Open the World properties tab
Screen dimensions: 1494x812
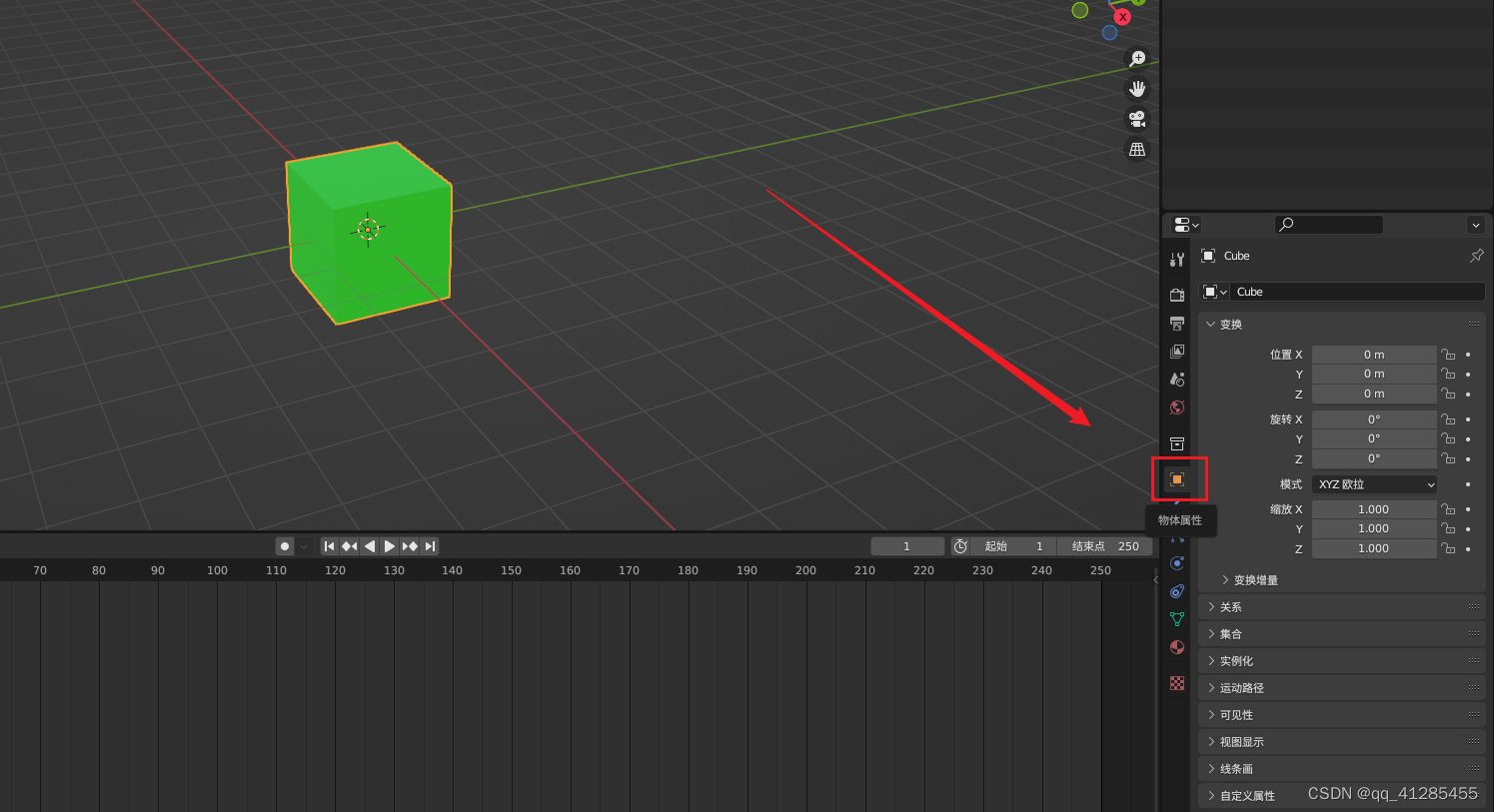point(1177,407)
